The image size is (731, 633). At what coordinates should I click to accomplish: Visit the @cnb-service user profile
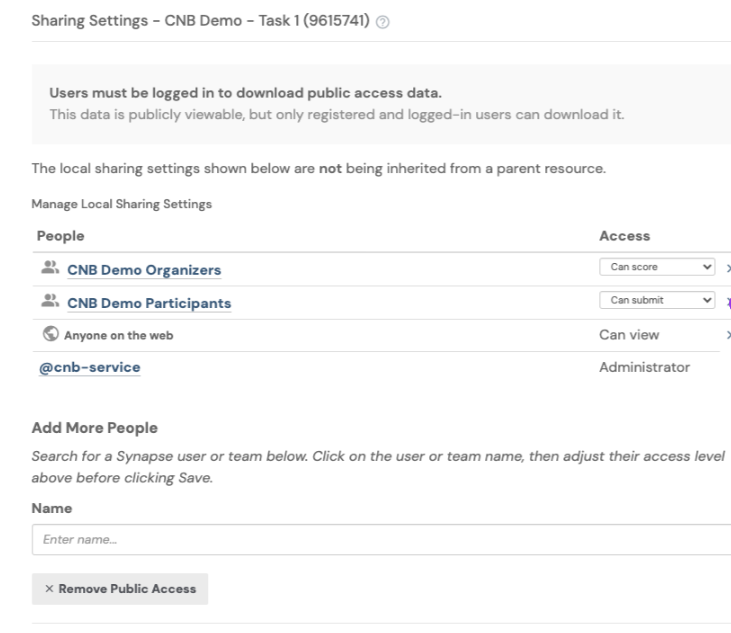(x=88, y=367)
